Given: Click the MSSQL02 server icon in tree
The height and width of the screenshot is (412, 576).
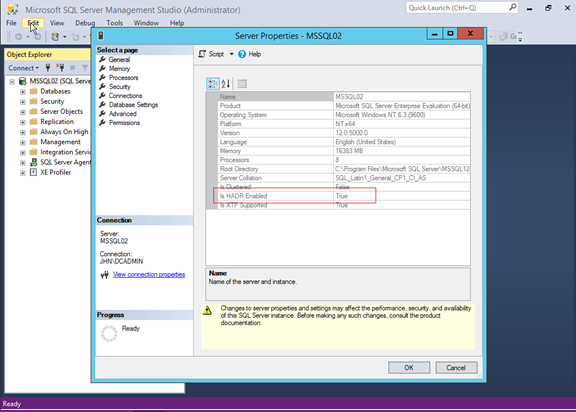Looking at the screenshot, I should pyautogui.click(x=23, y=81).
